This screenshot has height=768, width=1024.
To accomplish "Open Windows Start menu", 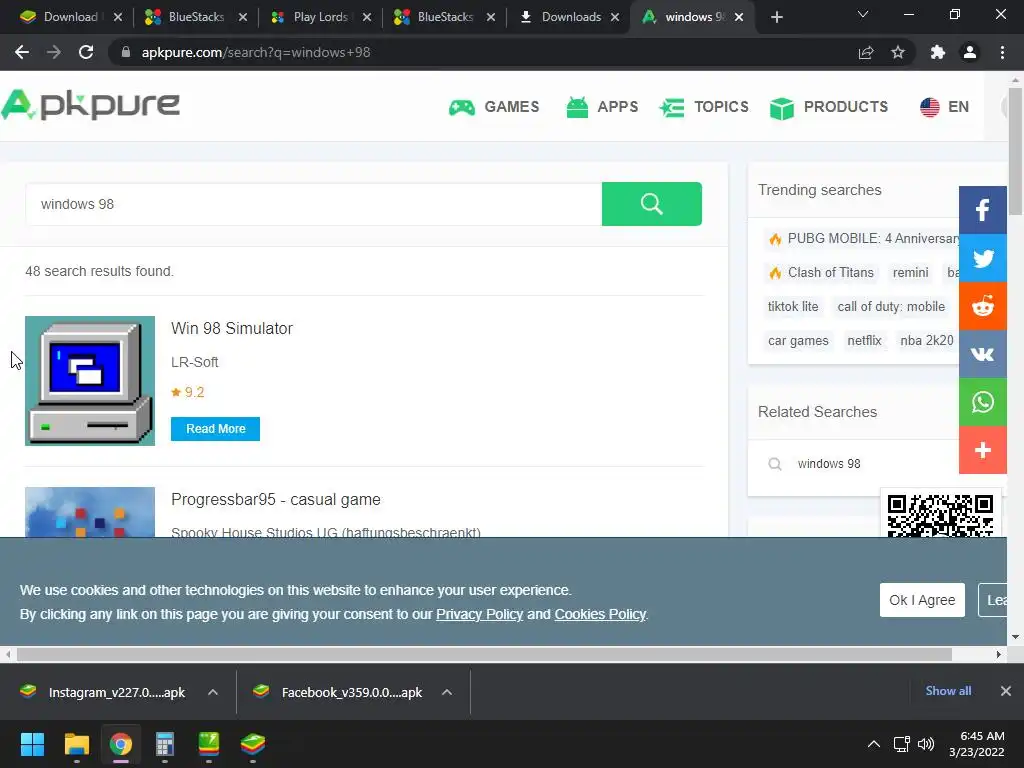I will pyautogui.click(x=32, y=744).
